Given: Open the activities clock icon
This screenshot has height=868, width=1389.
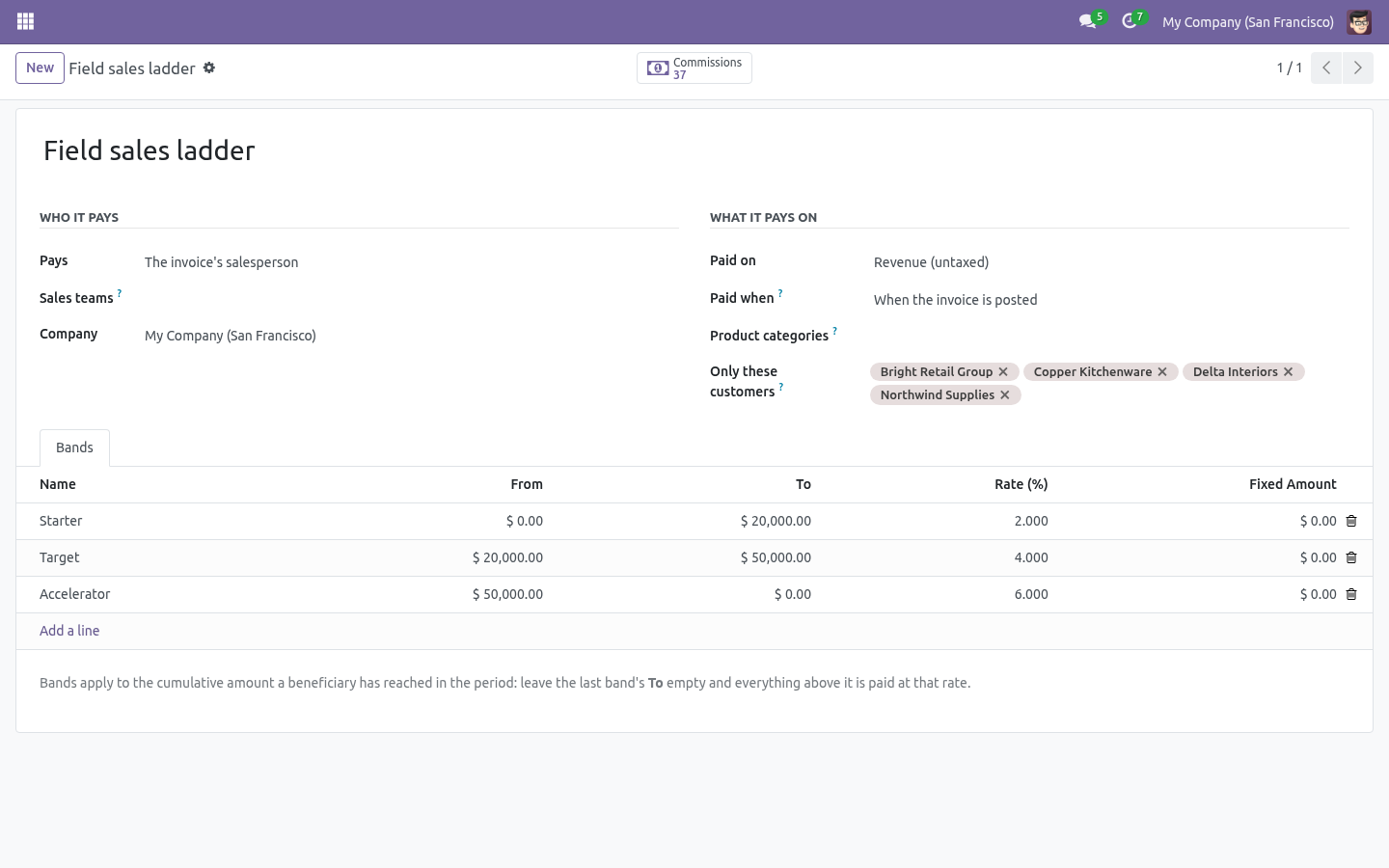Looking at the screenshot, I should (1130, 21).
